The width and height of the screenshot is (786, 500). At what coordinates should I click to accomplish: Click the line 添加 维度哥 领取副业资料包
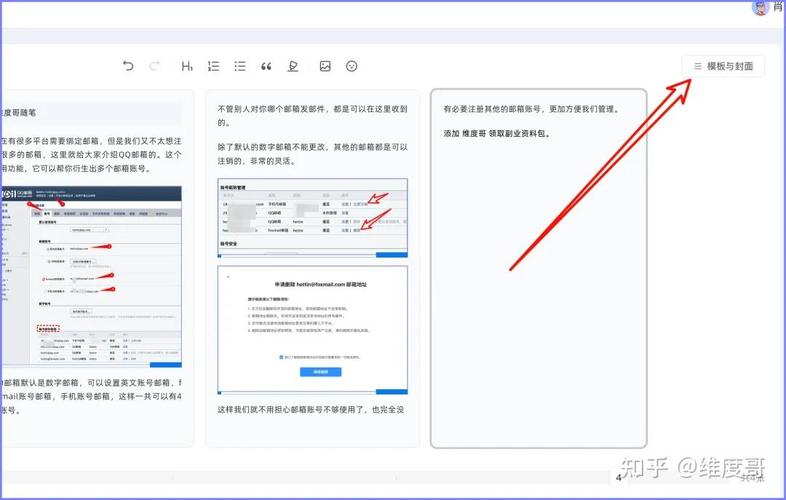pos(497,133)
